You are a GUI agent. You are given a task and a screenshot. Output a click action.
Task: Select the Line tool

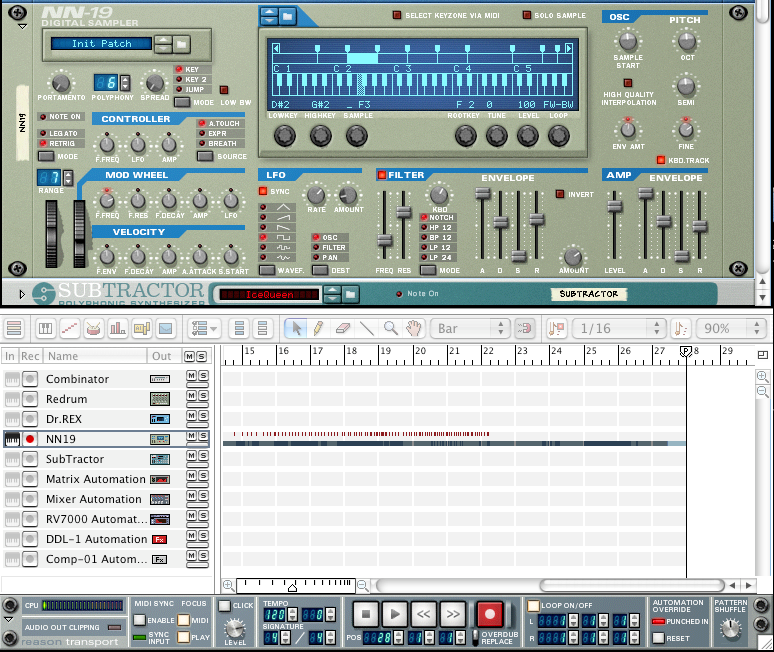367,328
